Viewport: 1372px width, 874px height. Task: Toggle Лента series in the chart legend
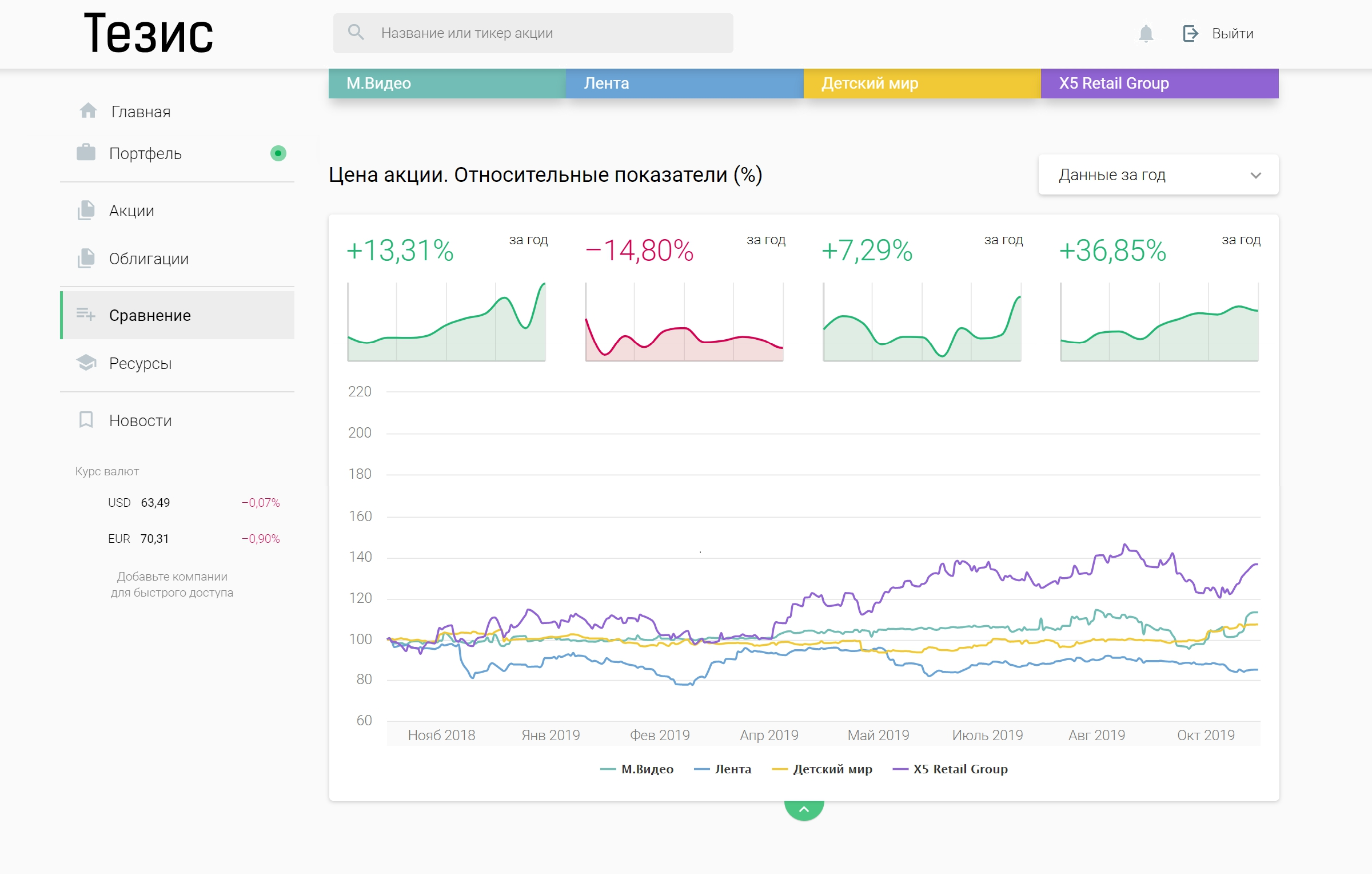tap(723, 769)
